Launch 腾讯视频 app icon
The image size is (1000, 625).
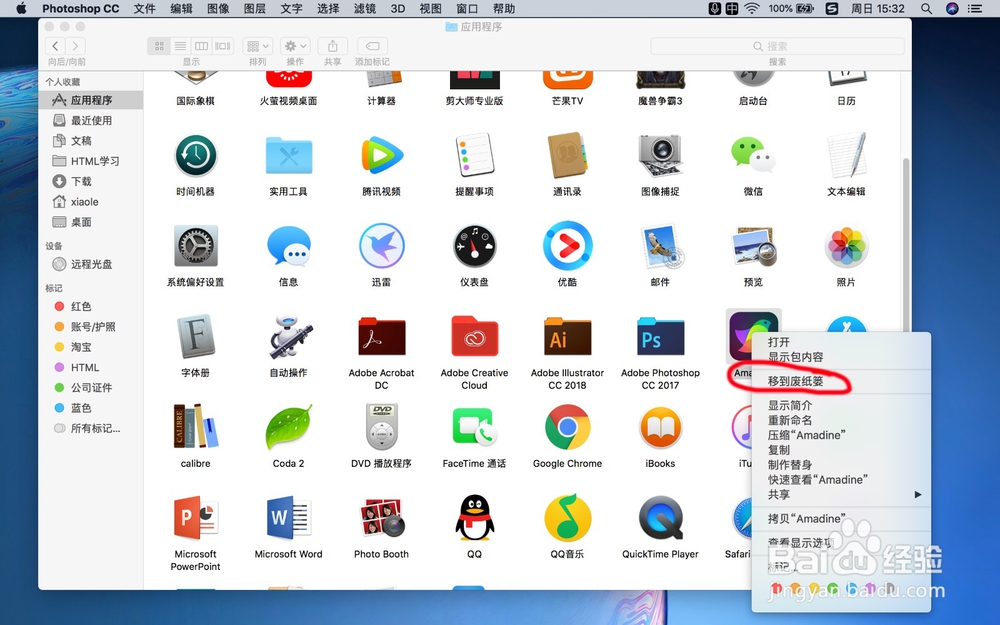pos(381,155)
